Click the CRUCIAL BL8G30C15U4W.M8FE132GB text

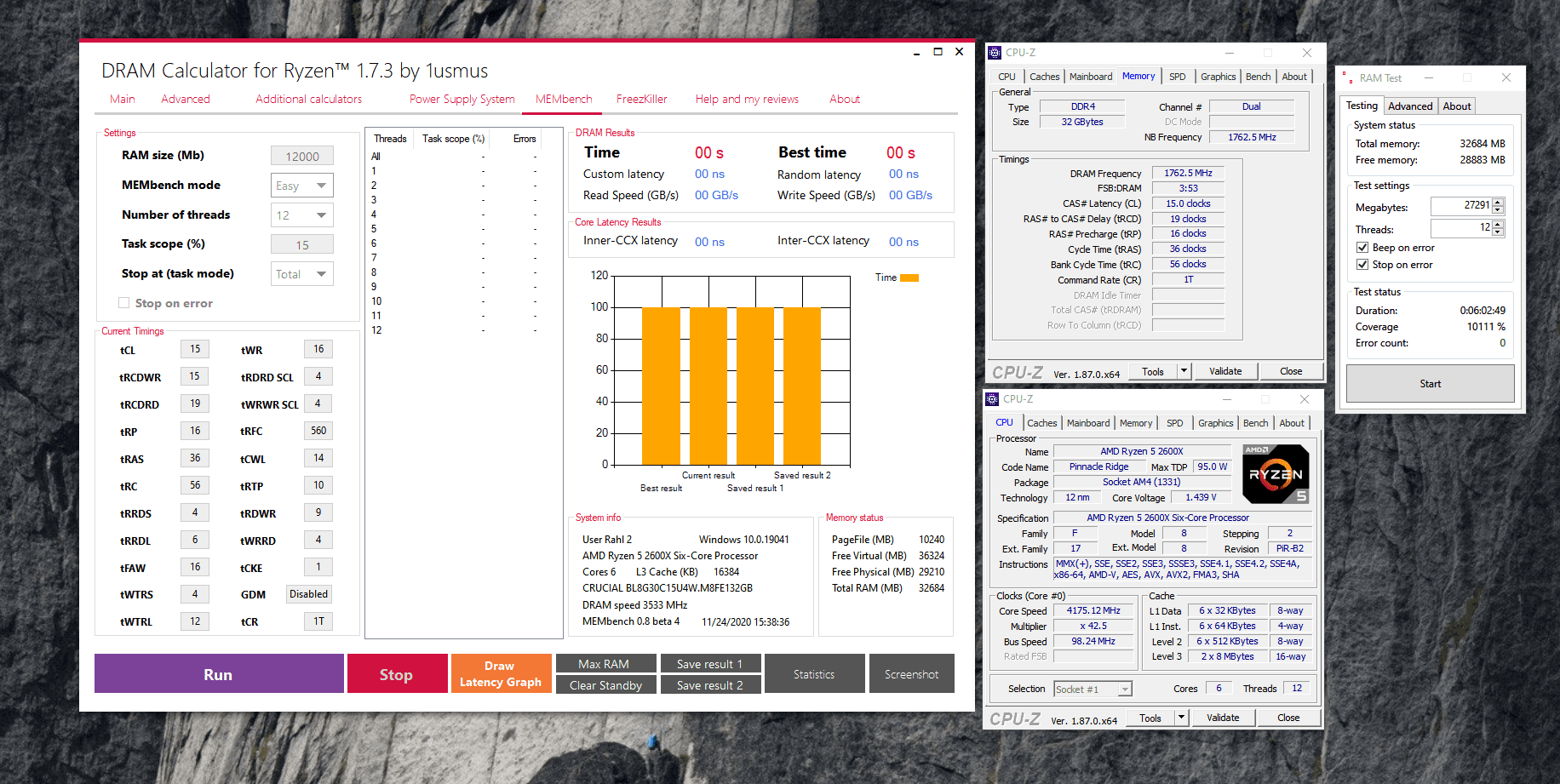click(x=668, y=588)
